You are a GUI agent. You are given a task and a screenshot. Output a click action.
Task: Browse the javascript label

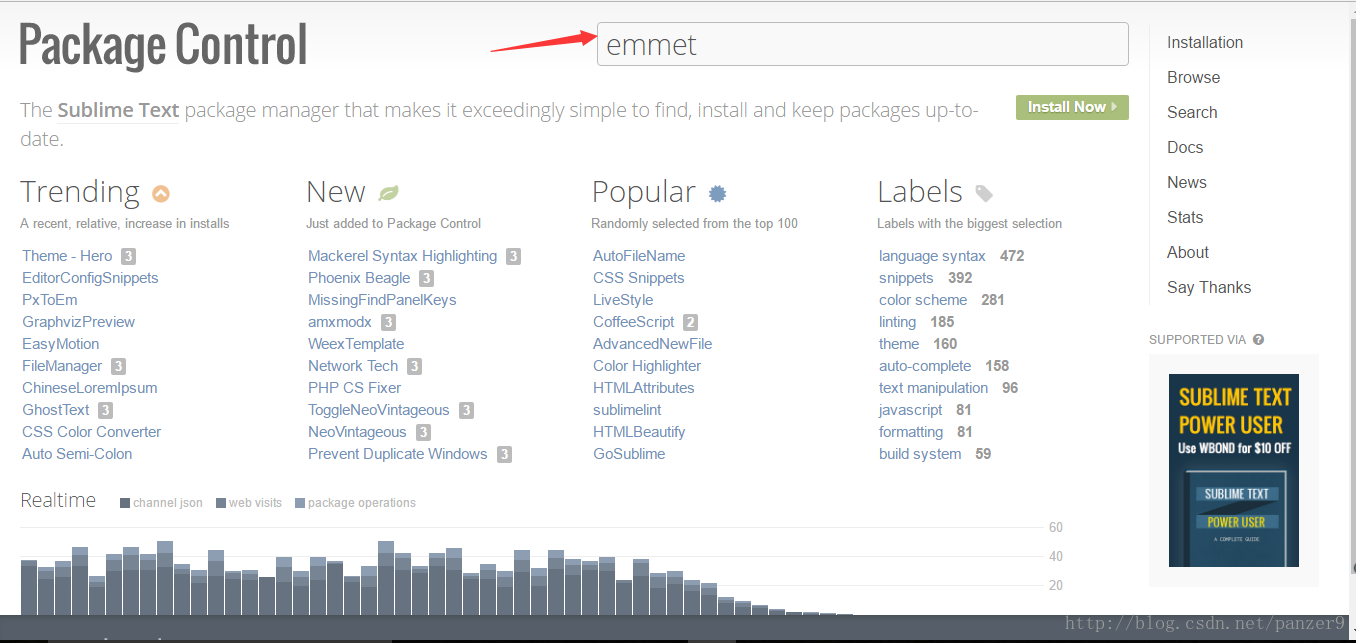[x=911, y=410]
